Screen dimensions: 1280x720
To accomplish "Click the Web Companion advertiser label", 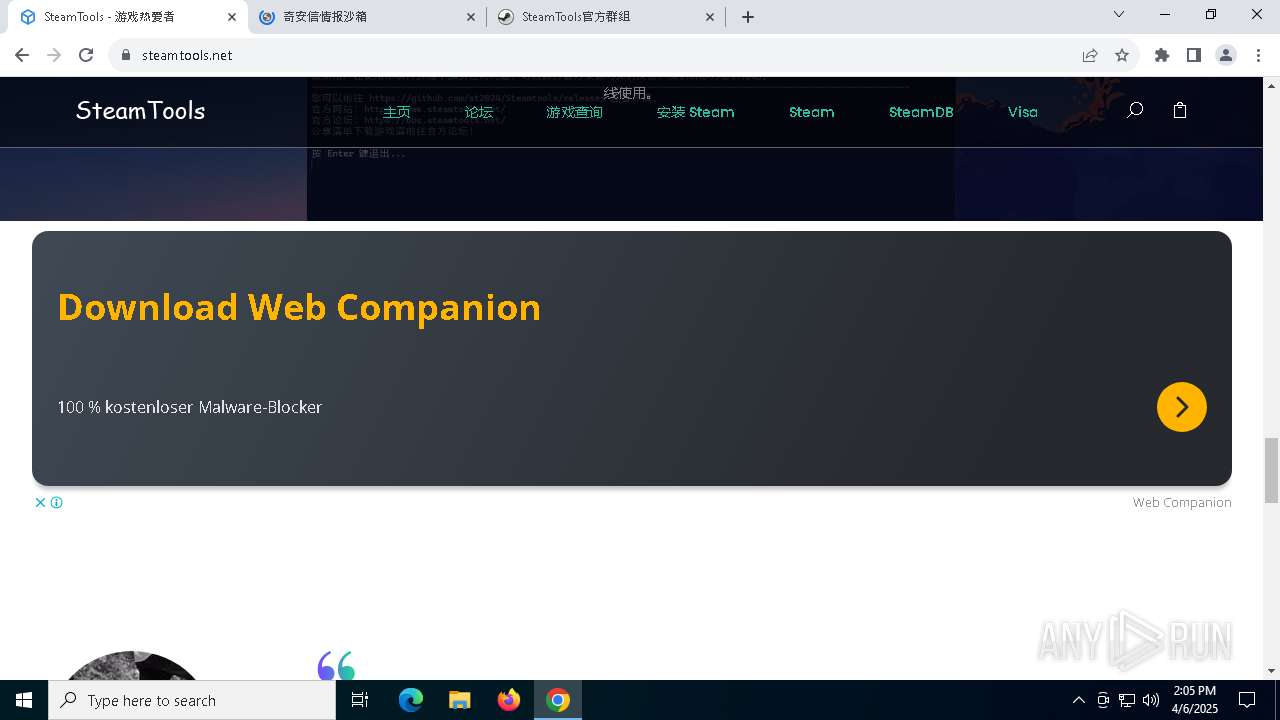I will tap(1182, 502).
